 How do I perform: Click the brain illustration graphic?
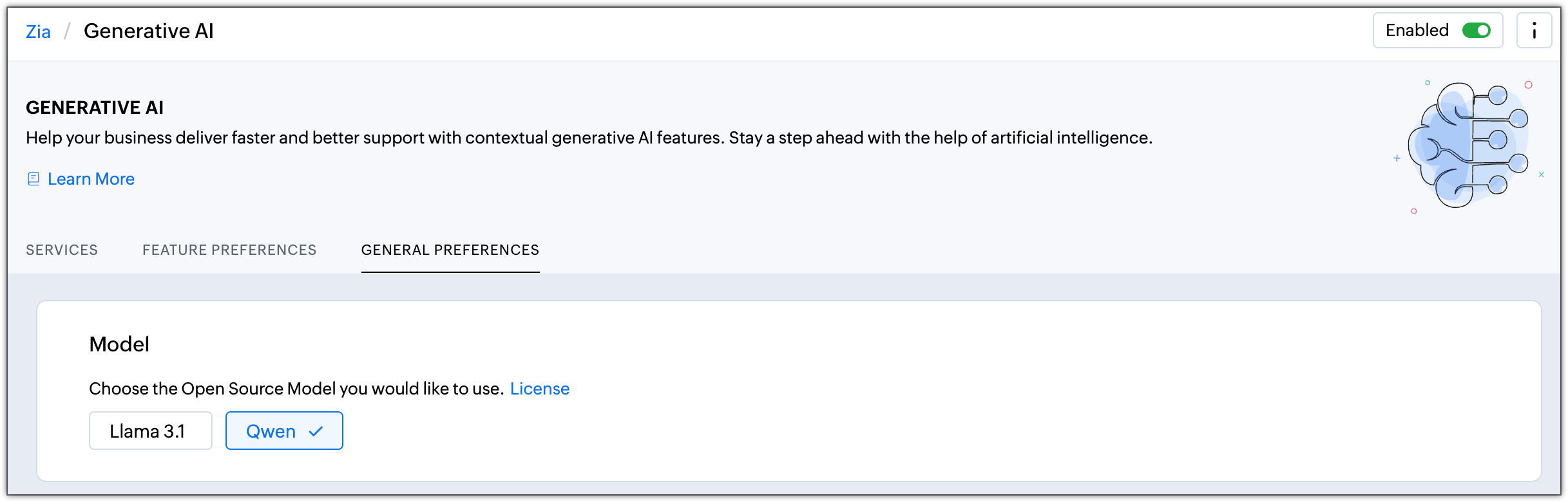[1469, 145]
